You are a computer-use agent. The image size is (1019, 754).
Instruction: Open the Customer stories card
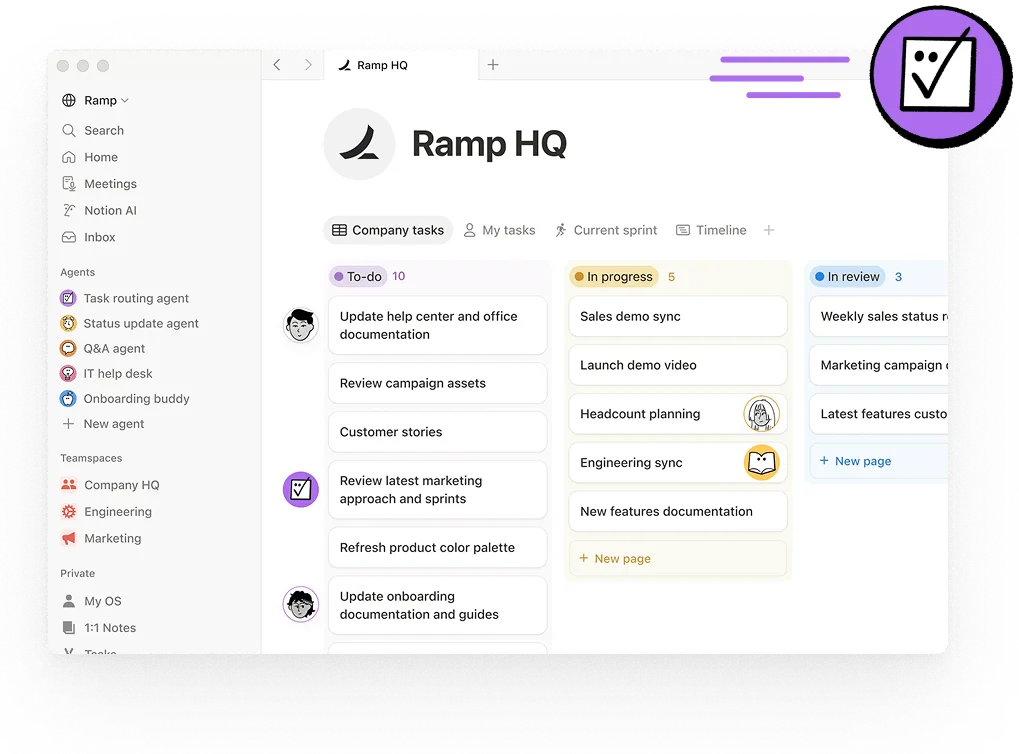[437, 432]
